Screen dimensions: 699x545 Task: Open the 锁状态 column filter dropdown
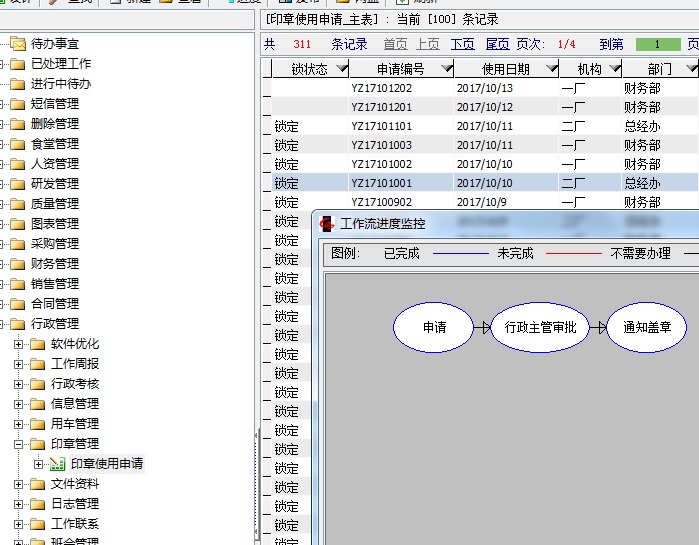click(x=342, y=69)
